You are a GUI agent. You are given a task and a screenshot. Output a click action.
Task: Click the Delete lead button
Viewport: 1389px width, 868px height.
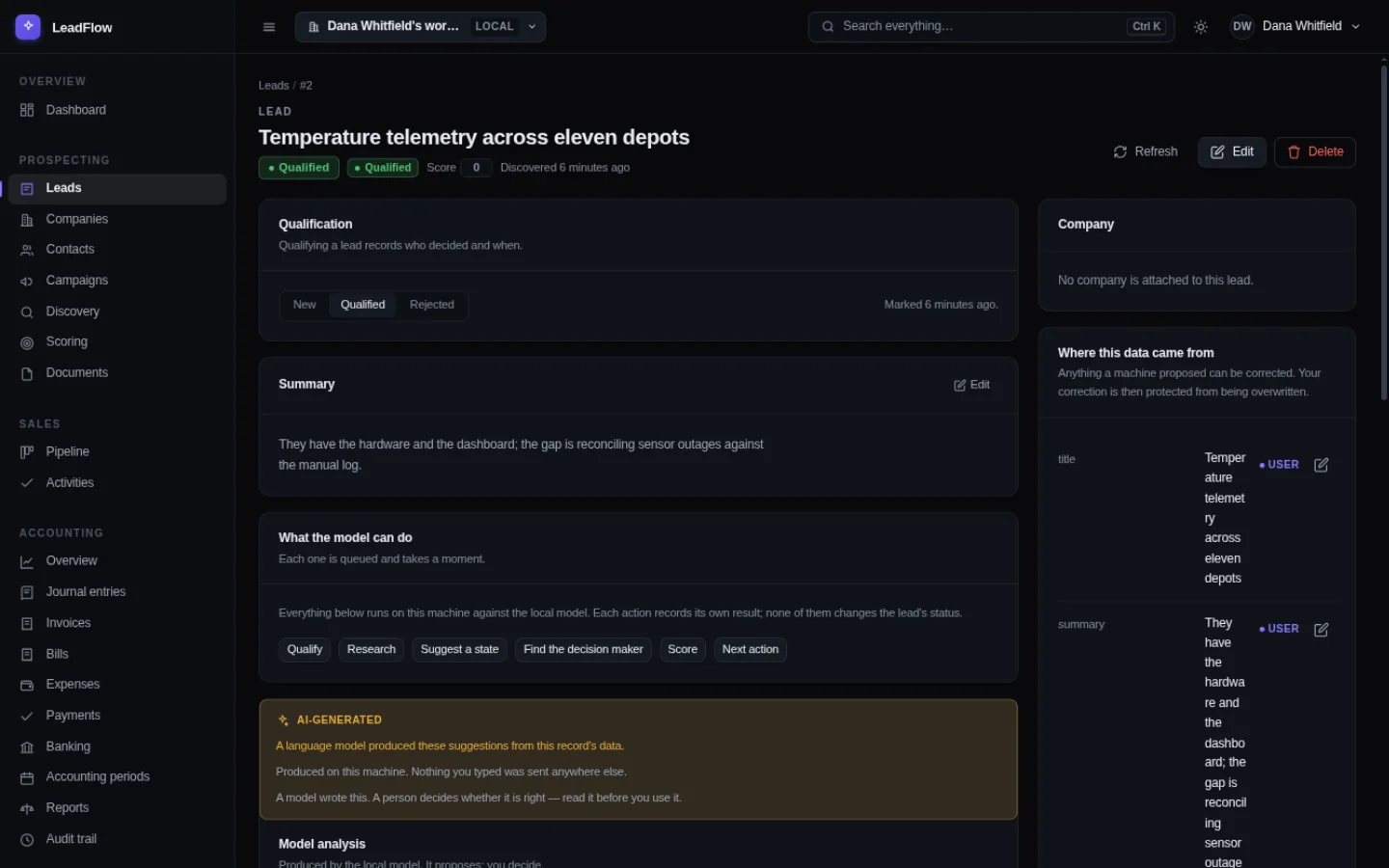point(1315,152)
